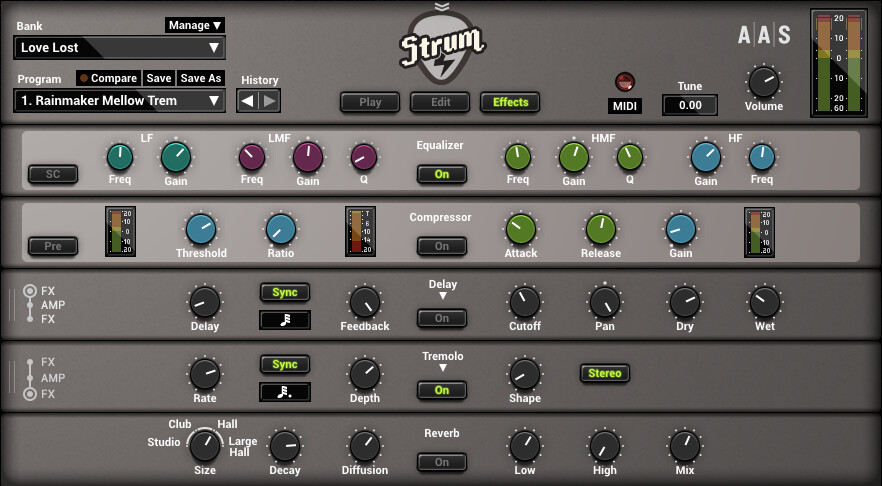This screenshot has height=486, width=882.
Task: Click the Save As button
Action: pos(201,78)
